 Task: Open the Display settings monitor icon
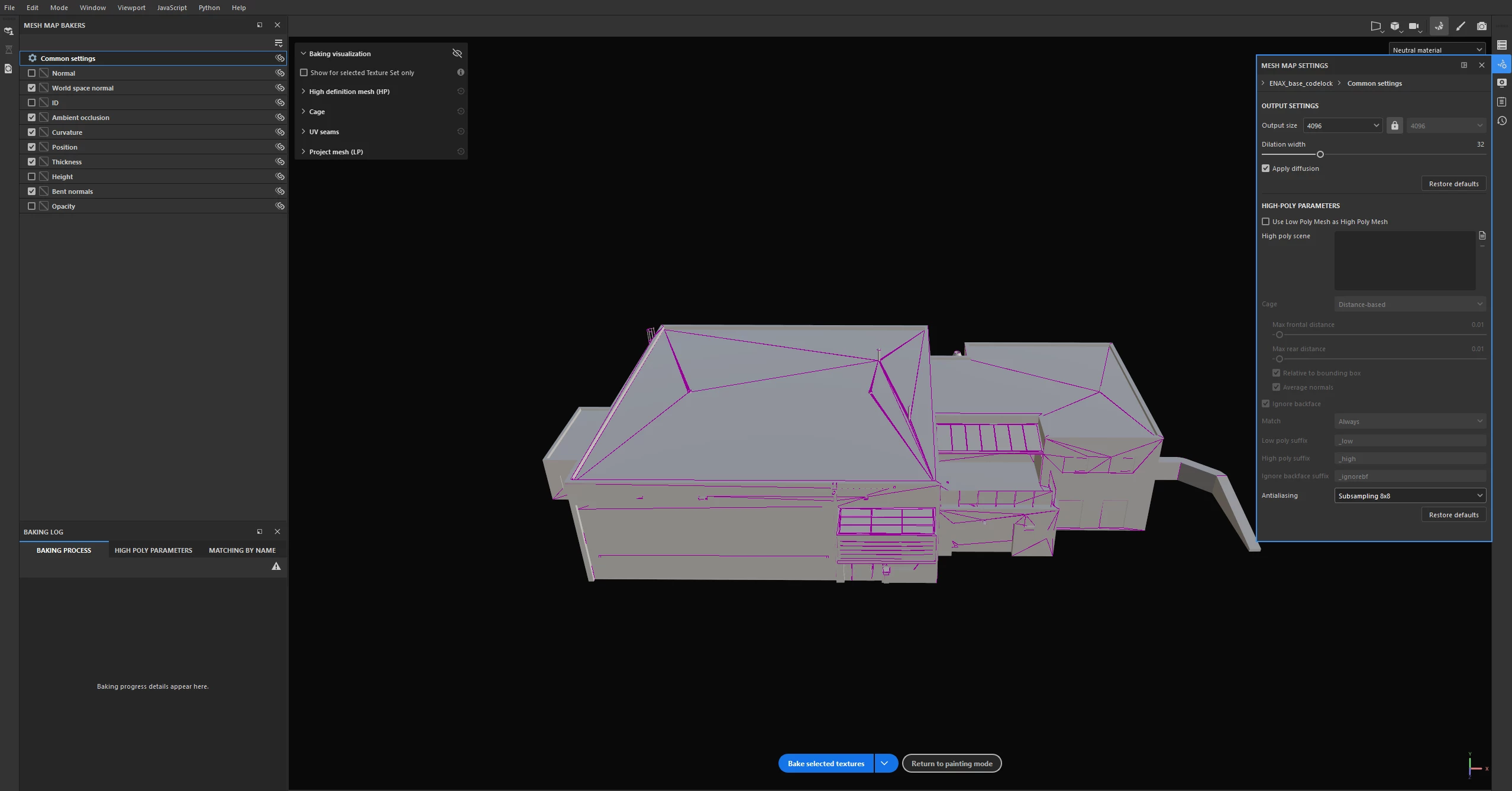coord(1502,83)
